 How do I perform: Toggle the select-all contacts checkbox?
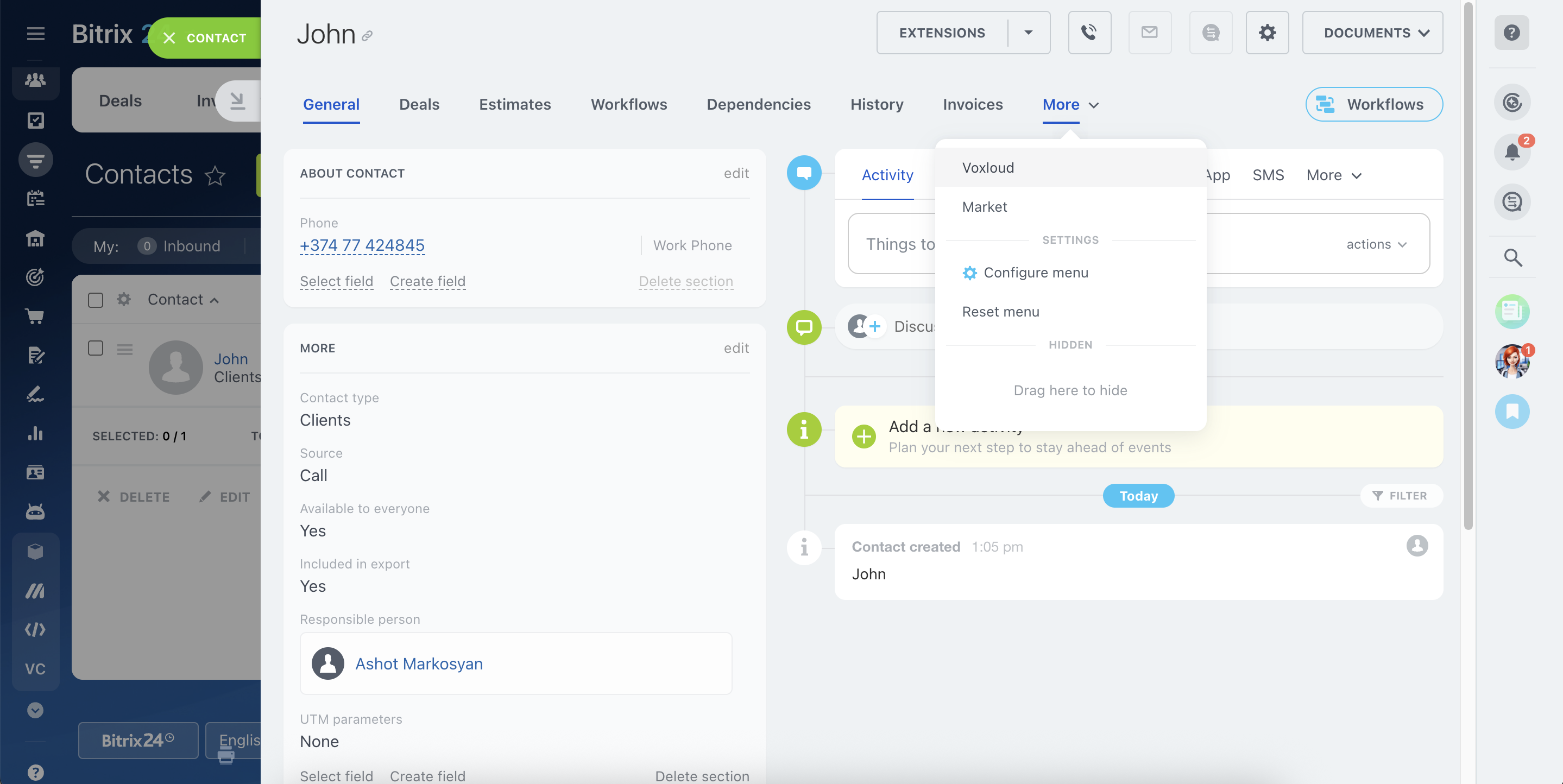(95, 300)
